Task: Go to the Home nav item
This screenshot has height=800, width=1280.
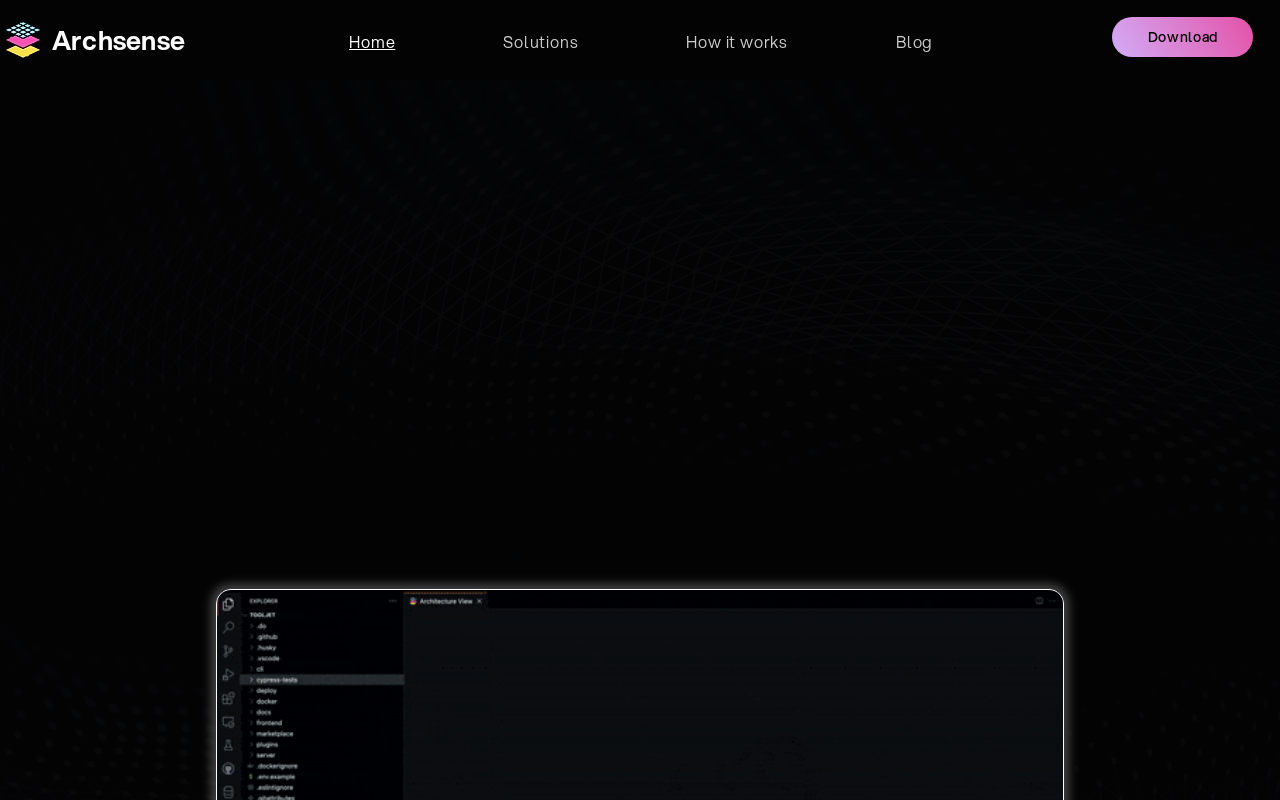Action: [x=372, y=42]
